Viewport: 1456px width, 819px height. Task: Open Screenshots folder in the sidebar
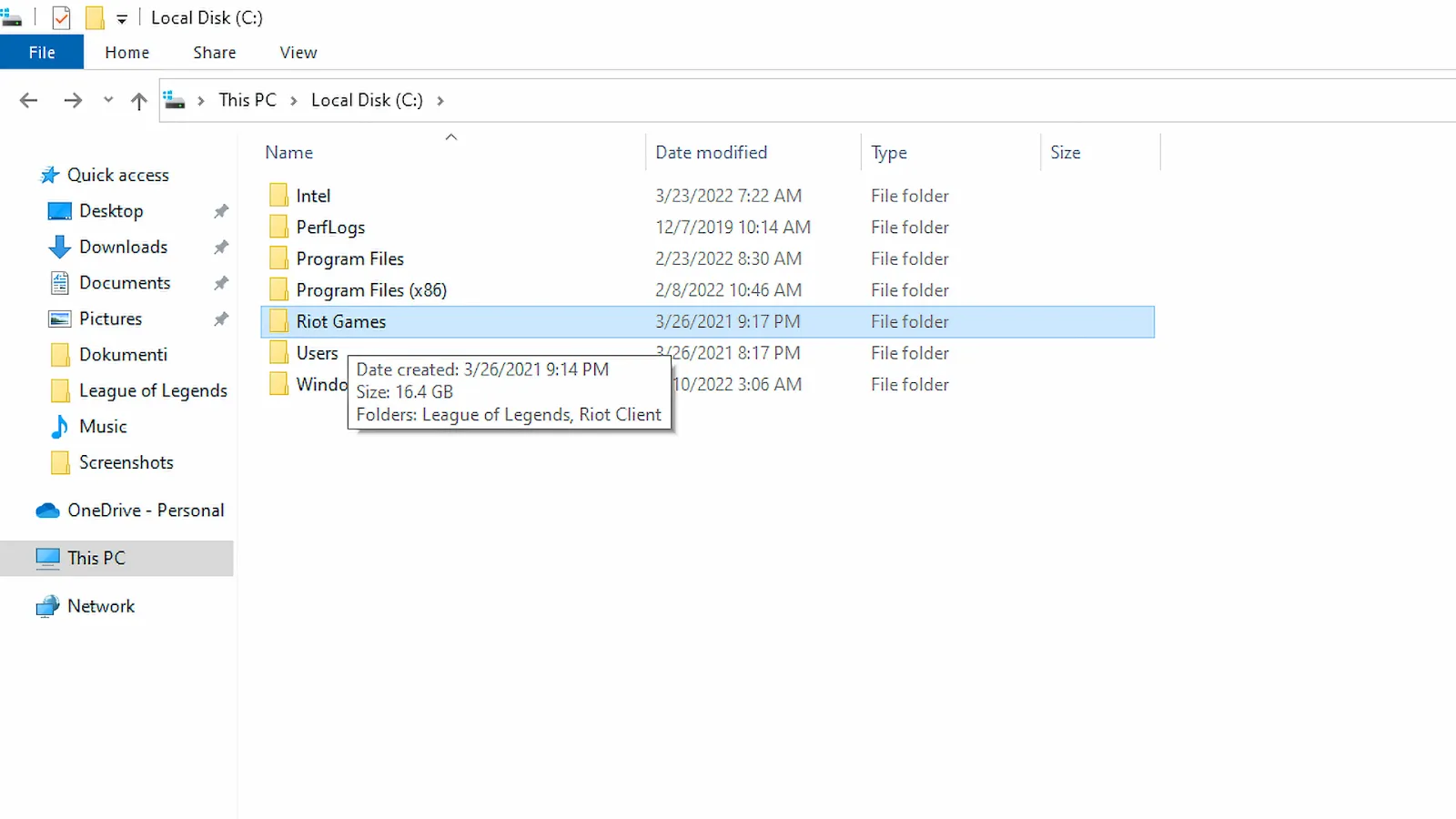(x=126, y=462)
